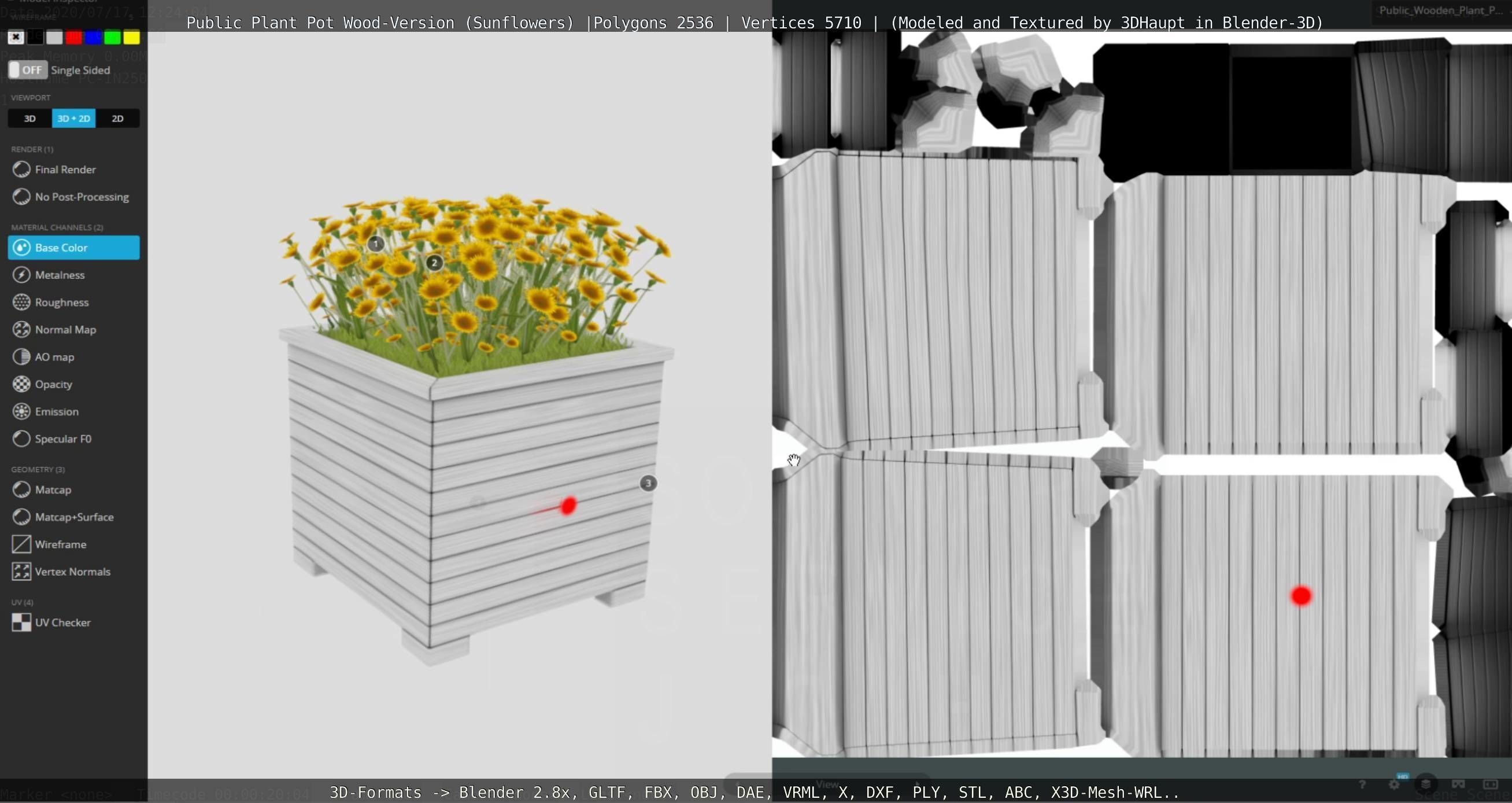
Task: Open the Public_Wooden_Plant_P... model title
Action: click(x=1440, y=10)
